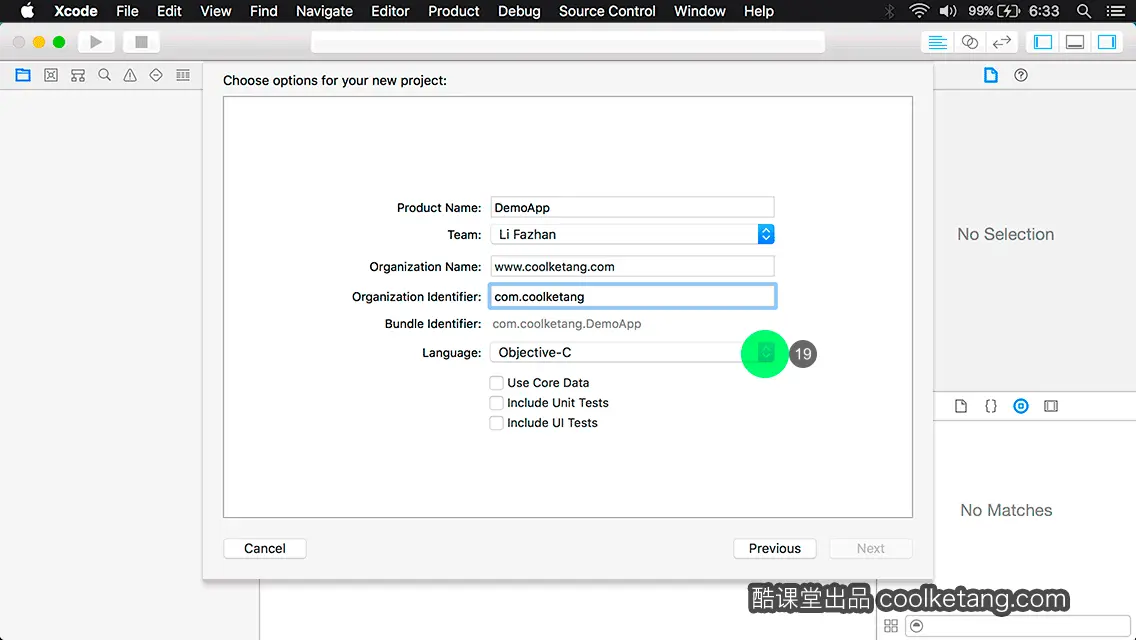
Task: Show the Version editor
Action: point(1001,42)
